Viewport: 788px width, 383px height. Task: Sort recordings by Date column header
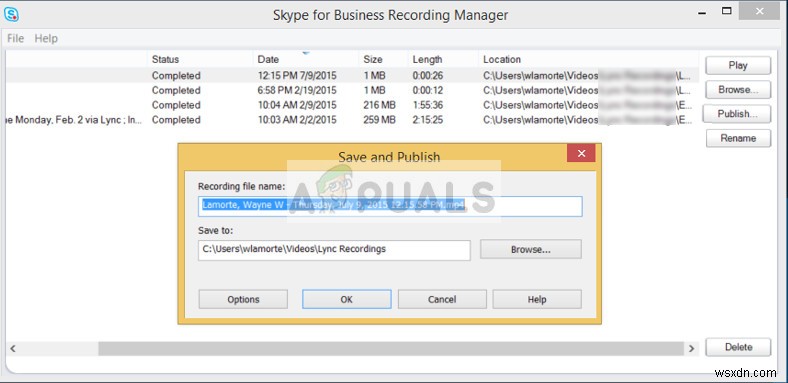(268, 59)
